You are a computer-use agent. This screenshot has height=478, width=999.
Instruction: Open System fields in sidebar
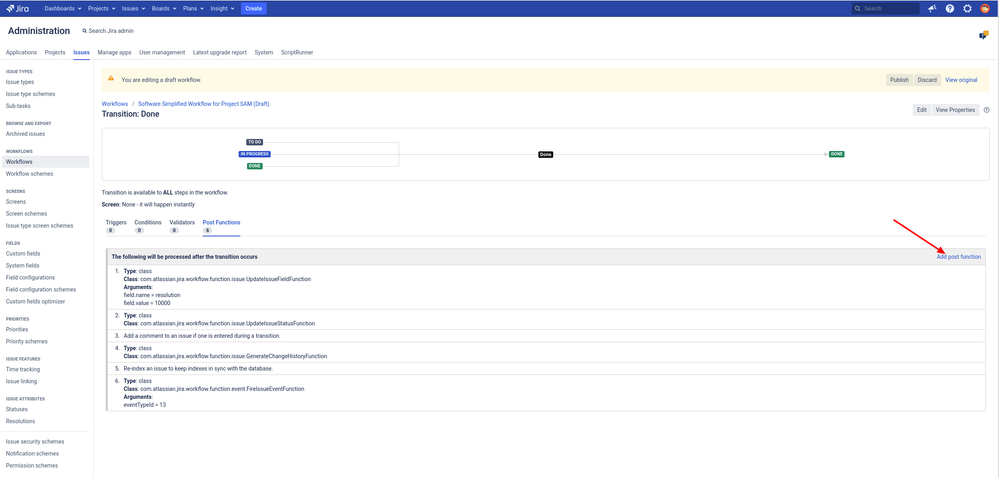tap(22, 266)
